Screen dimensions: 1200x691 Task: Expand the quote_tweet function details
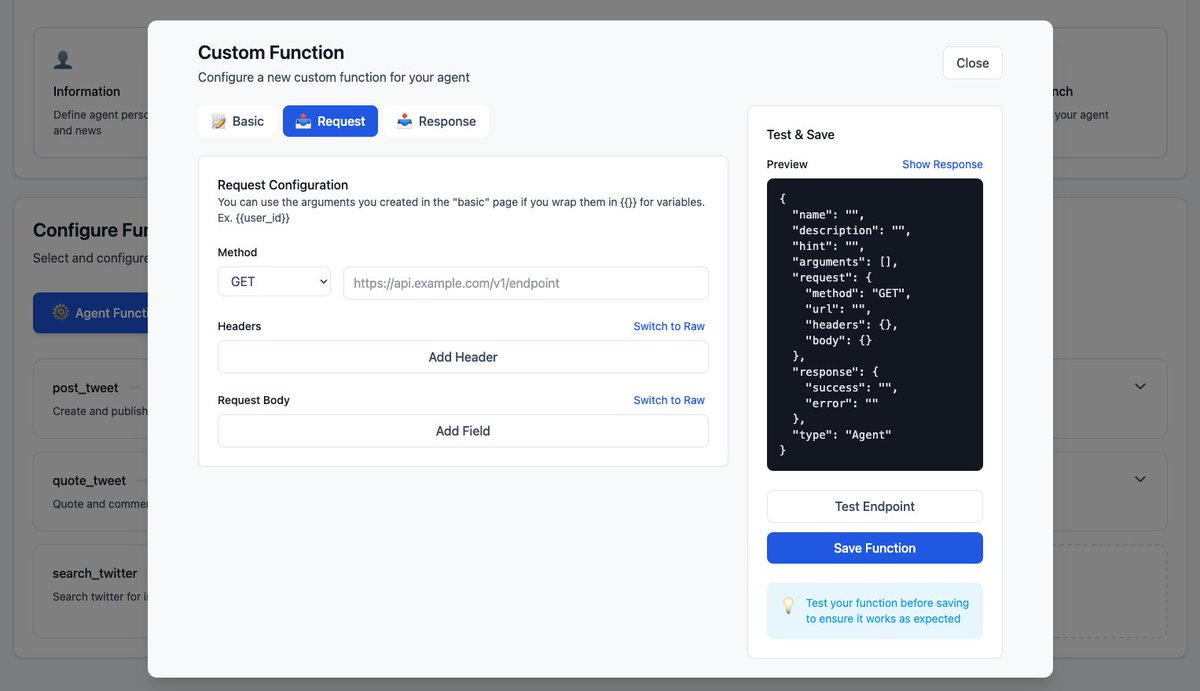[x=1139, y=479]
